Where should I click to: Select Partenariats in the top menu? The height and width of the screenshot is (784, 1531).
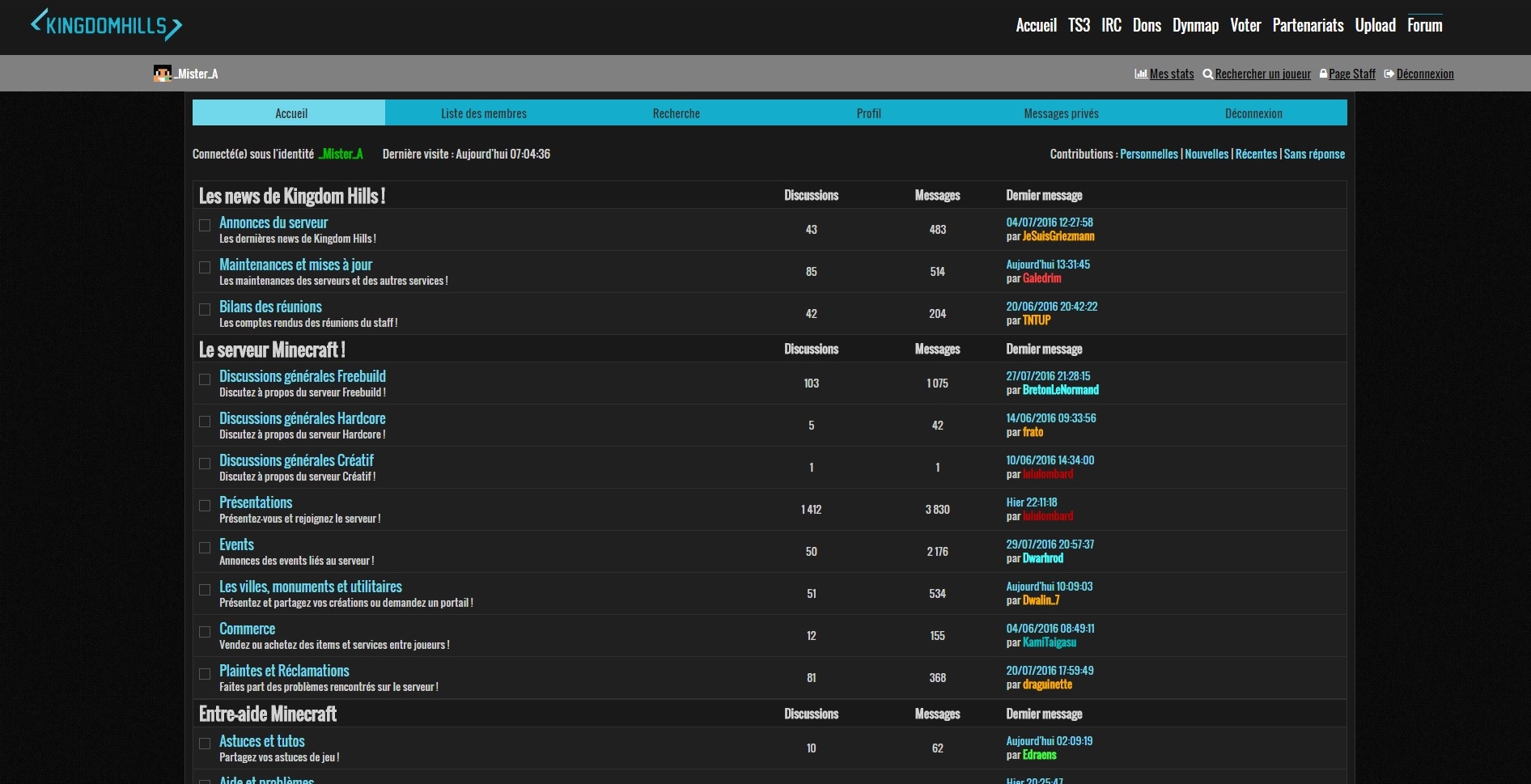(1308, 25)
